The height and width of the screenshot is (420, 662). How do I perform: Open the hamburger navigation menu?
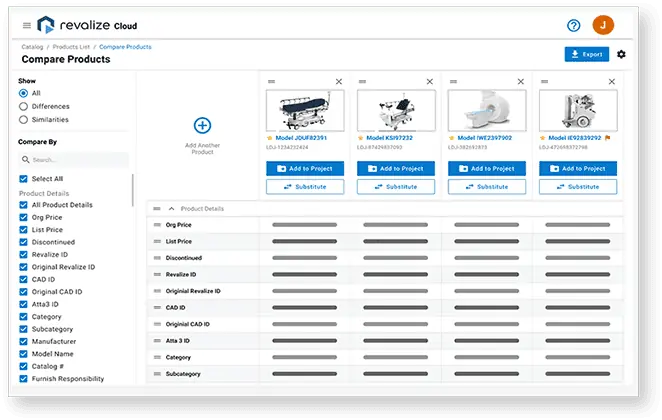tap(27, 25)
